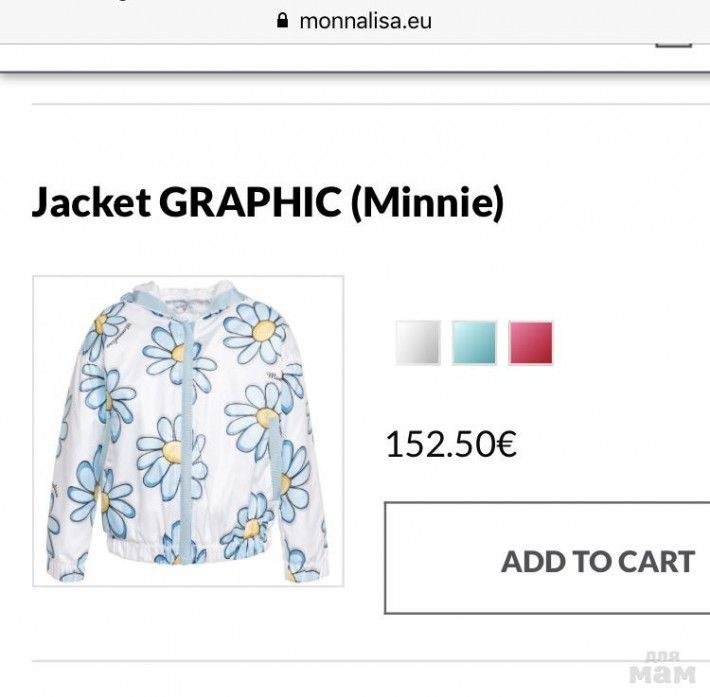
Task: Click the padlock icon beside monnalisa.eu
Action: 283,21
